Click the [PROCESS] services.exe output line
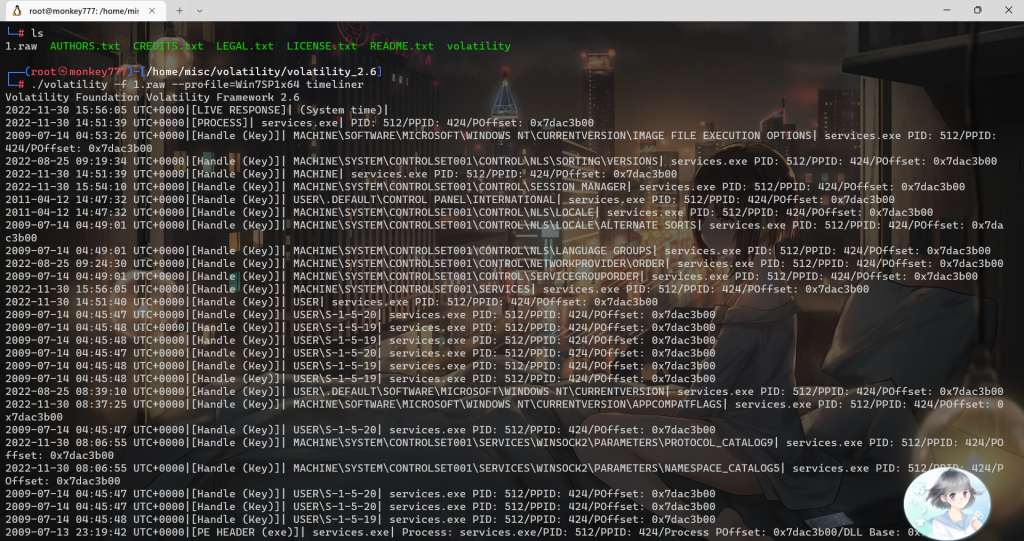Screen dimensions: 1024x541 point(290,123)
